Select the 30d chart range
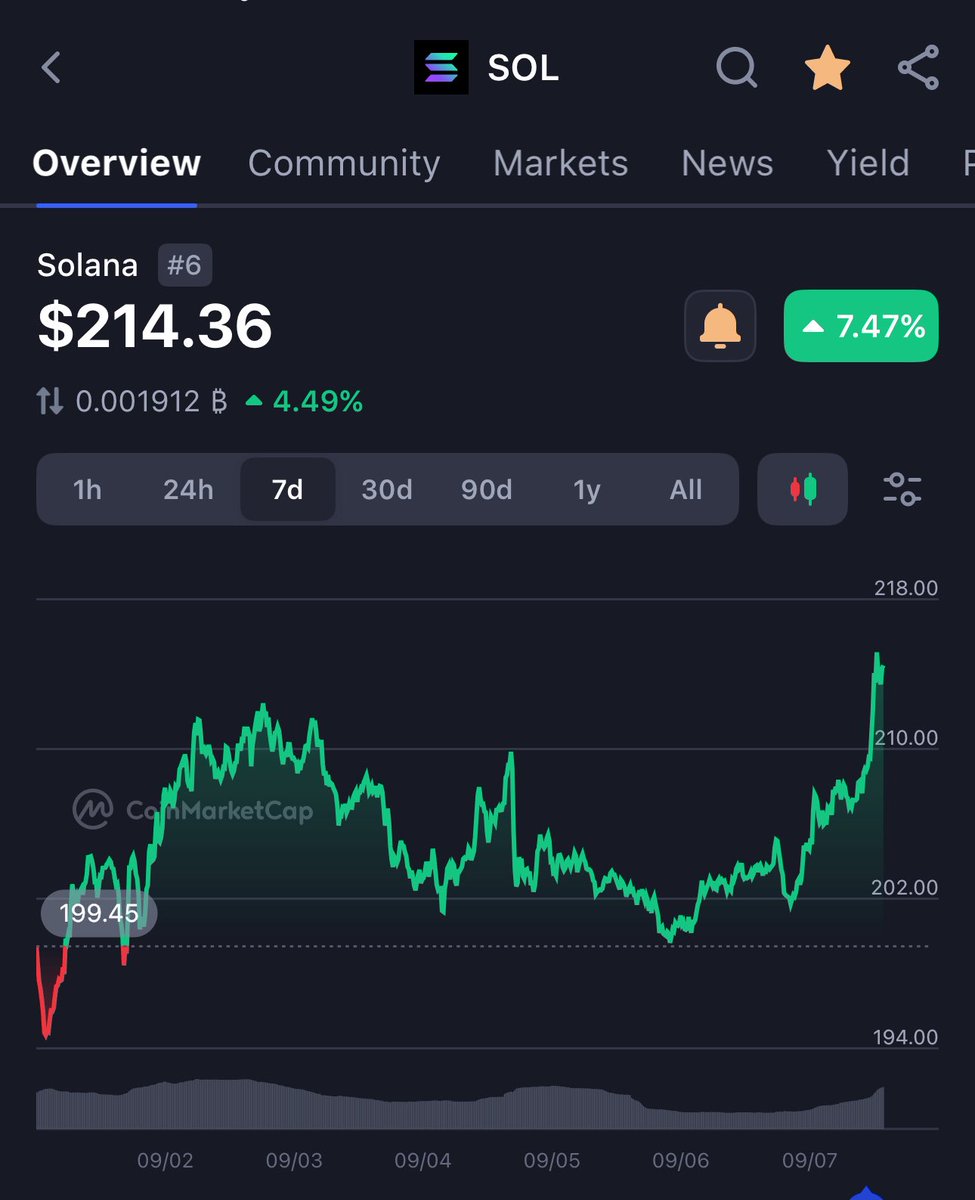975x1200 pixels. 387,490
